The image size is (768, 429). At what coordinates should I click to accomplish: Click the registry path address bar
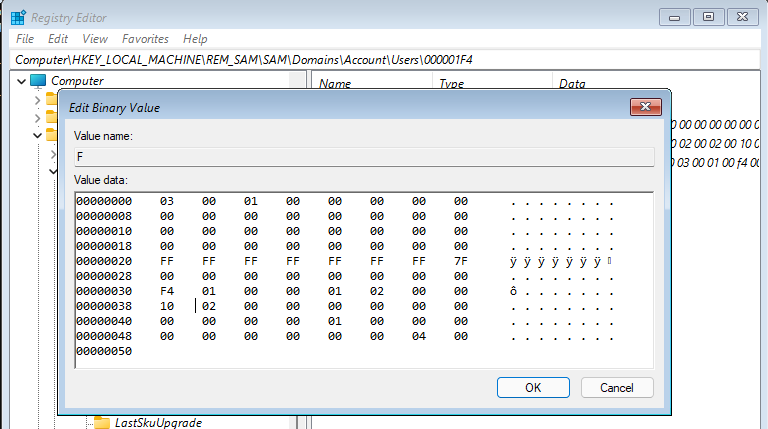[x=385, y=60]
